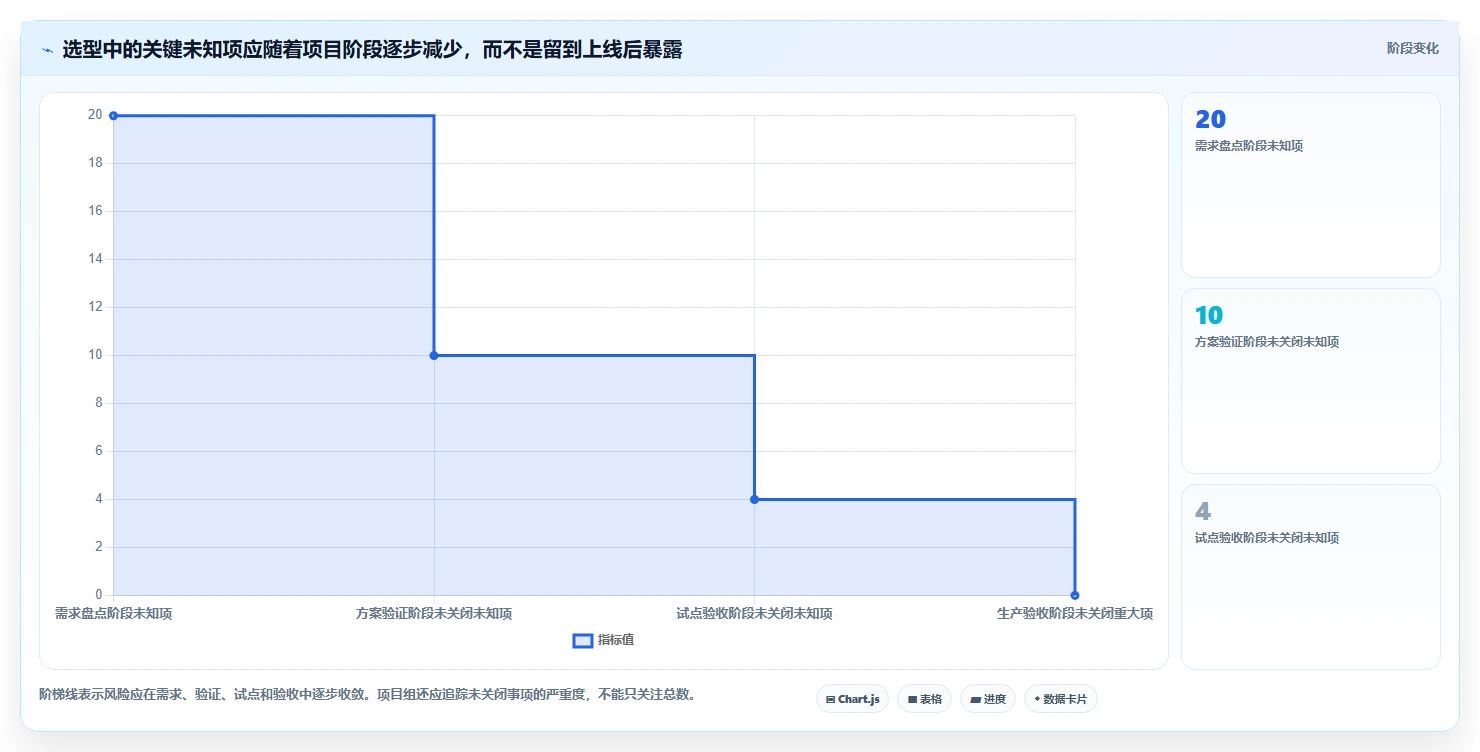Select the data point at value 0

click(1075, 595)
